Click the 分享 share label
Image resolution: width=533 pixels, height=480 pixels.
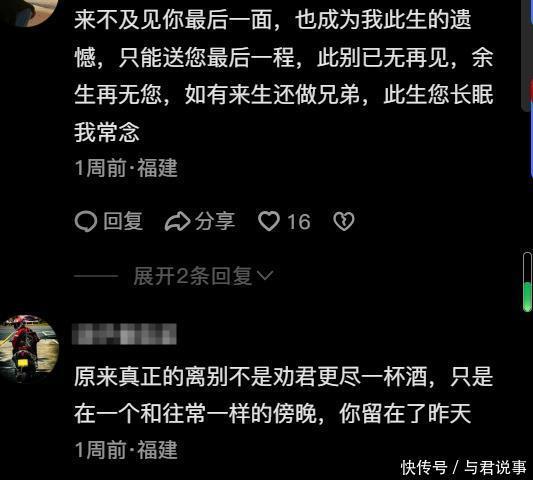(x=214, y=222)
